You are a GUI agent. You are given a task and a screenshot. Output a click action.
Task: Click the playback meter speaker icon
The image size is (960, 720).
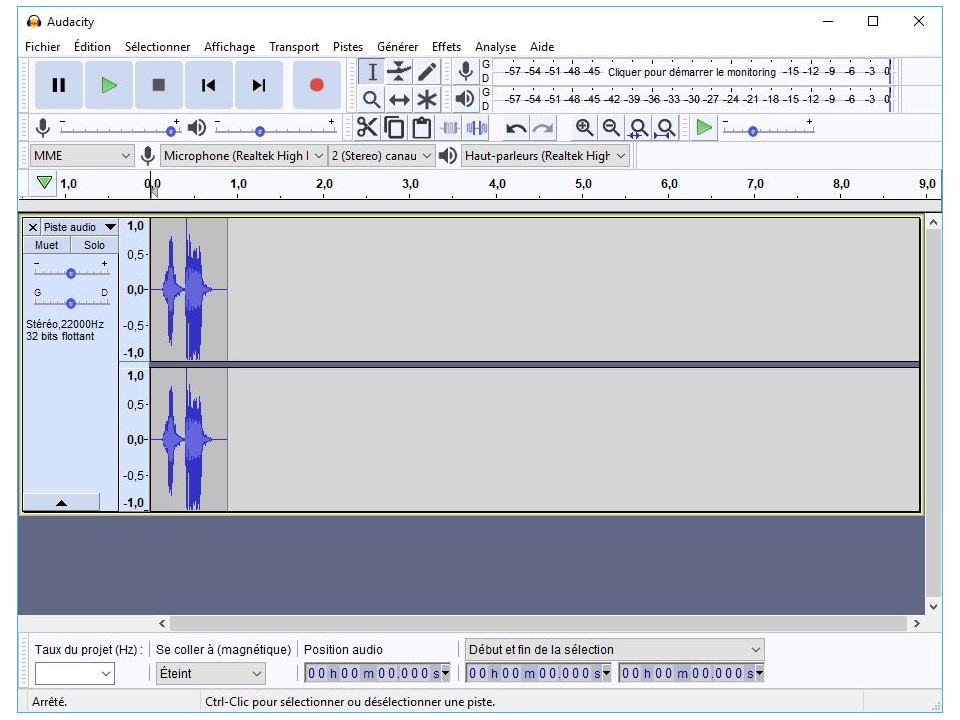point(465,99)
